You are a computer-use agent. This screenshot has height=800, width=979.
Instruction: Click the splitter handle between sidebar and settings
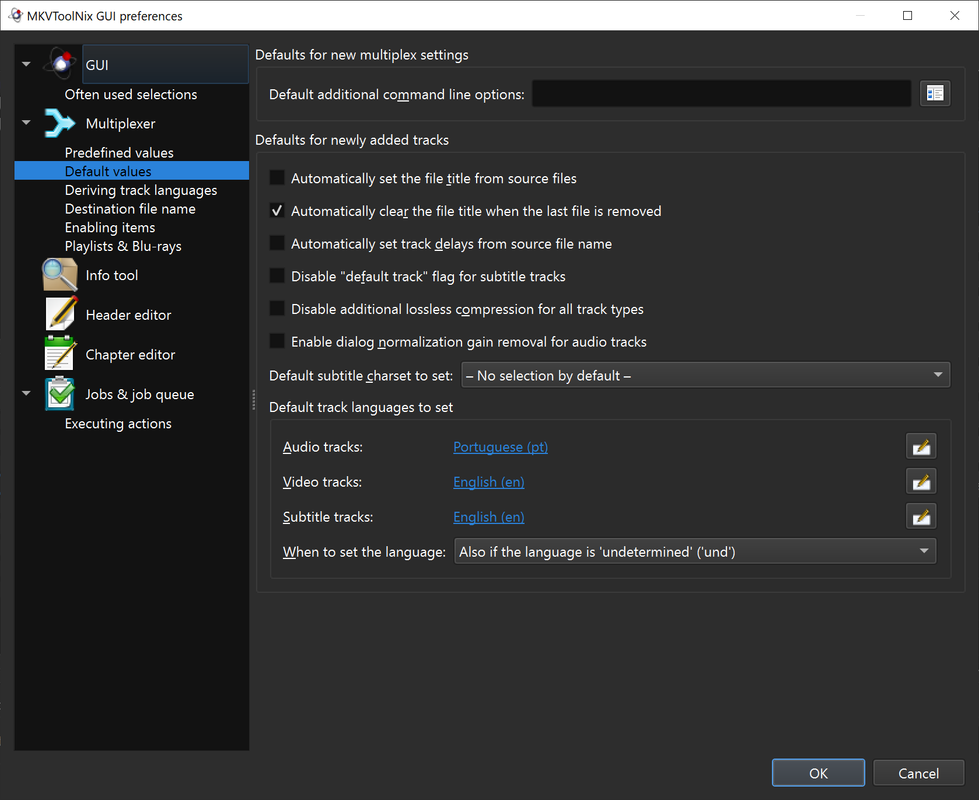(253, 400)
